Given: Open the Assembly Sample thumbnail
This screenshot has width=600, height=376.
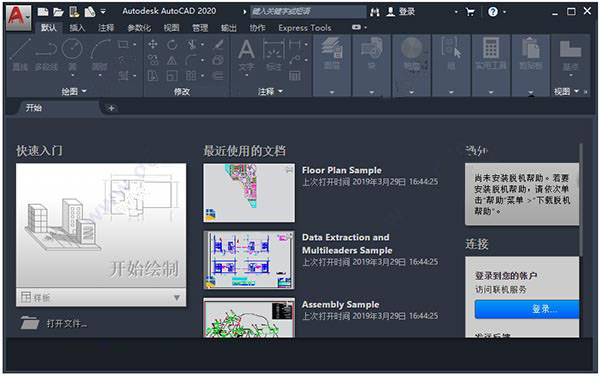Looking at the screenshot, I should pos(249,317).
